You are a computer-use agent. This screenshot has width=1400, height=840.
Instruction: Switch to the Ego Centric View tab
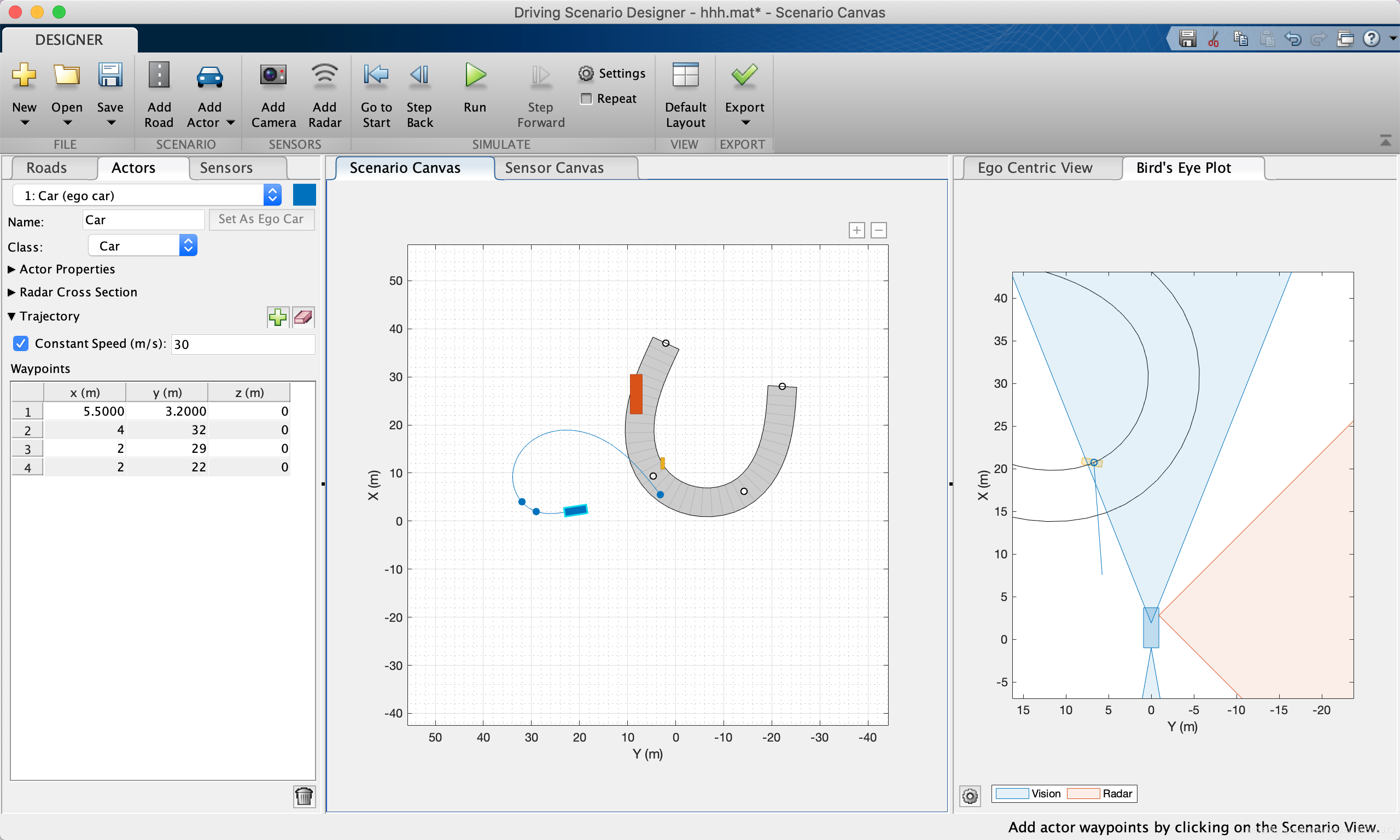click(x=1035, y=167)
